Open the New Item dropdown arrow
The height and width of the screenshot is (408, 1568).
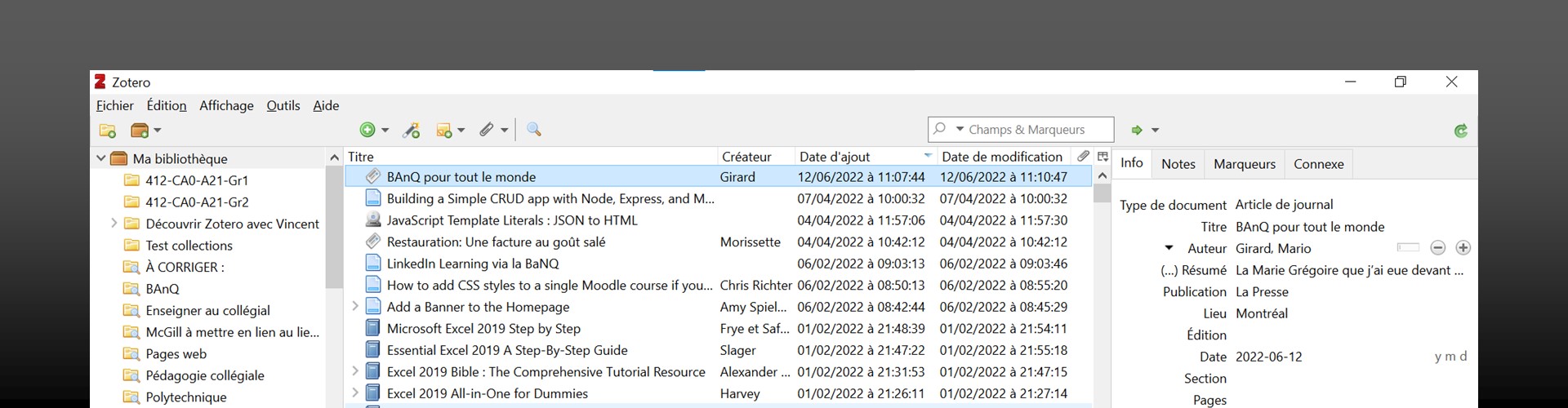(x=385, y=131)
